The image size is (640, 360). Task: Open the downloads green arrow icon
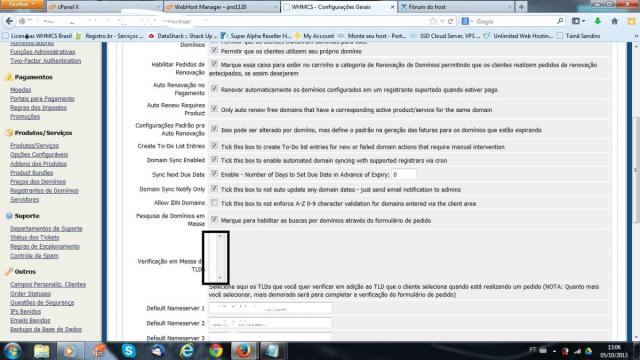pos(598,21)
